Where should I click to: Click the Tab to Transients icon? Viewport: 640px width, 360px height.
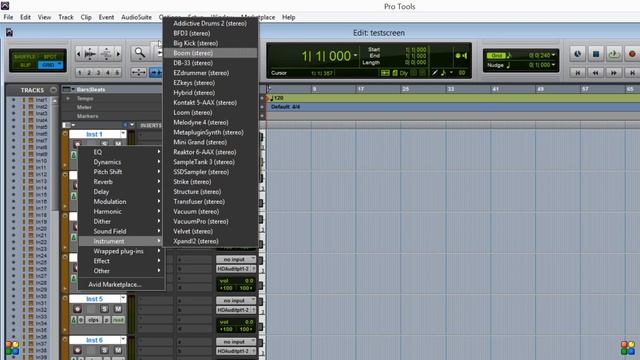point(156,73)
